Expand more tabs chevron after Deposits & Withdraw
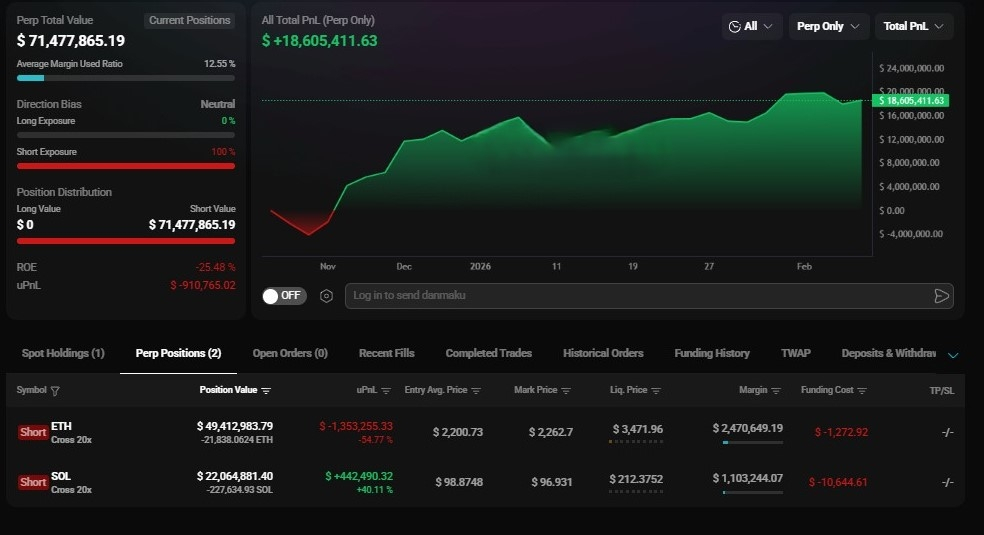The width and height of the screenshot is (984, 535). (x=953, y=355)
